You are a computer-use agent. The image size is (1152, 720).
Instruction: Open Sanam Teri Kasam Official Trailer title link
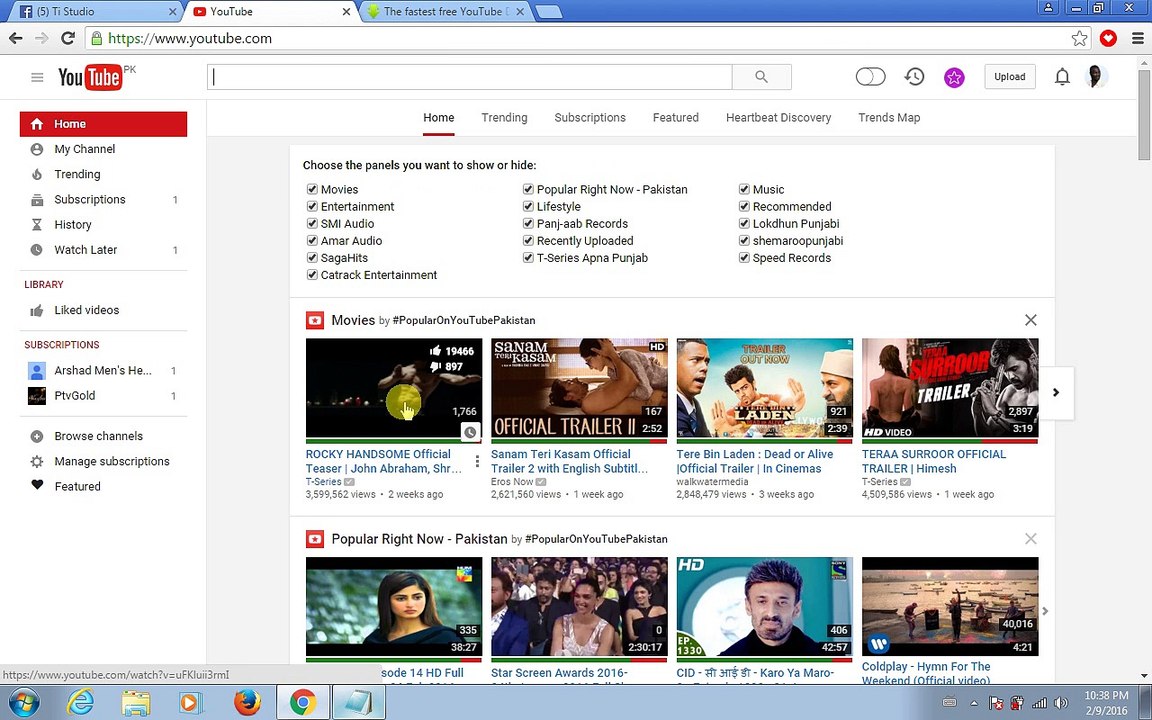click(x=569, y=461)
